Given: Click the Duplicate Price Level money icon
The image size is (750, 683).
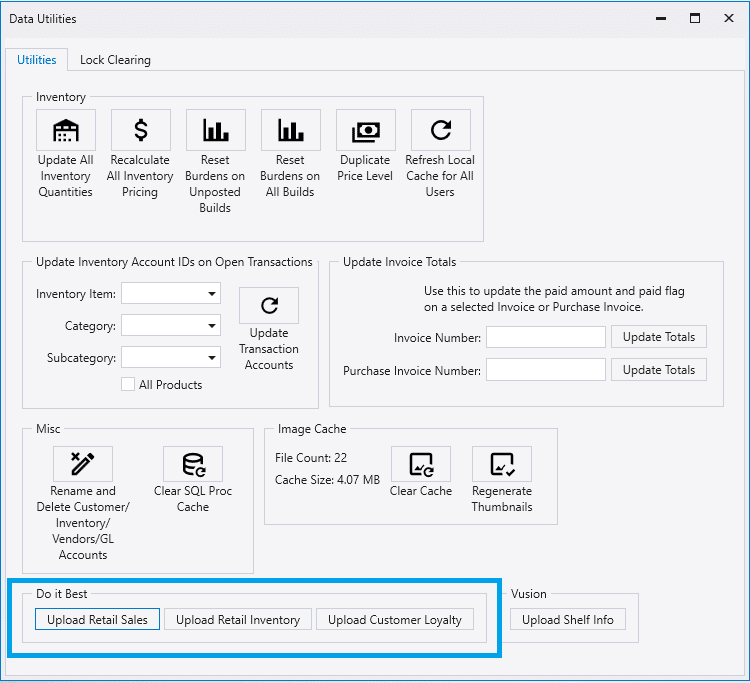Looking at the screenshot, I should point(366,130).
